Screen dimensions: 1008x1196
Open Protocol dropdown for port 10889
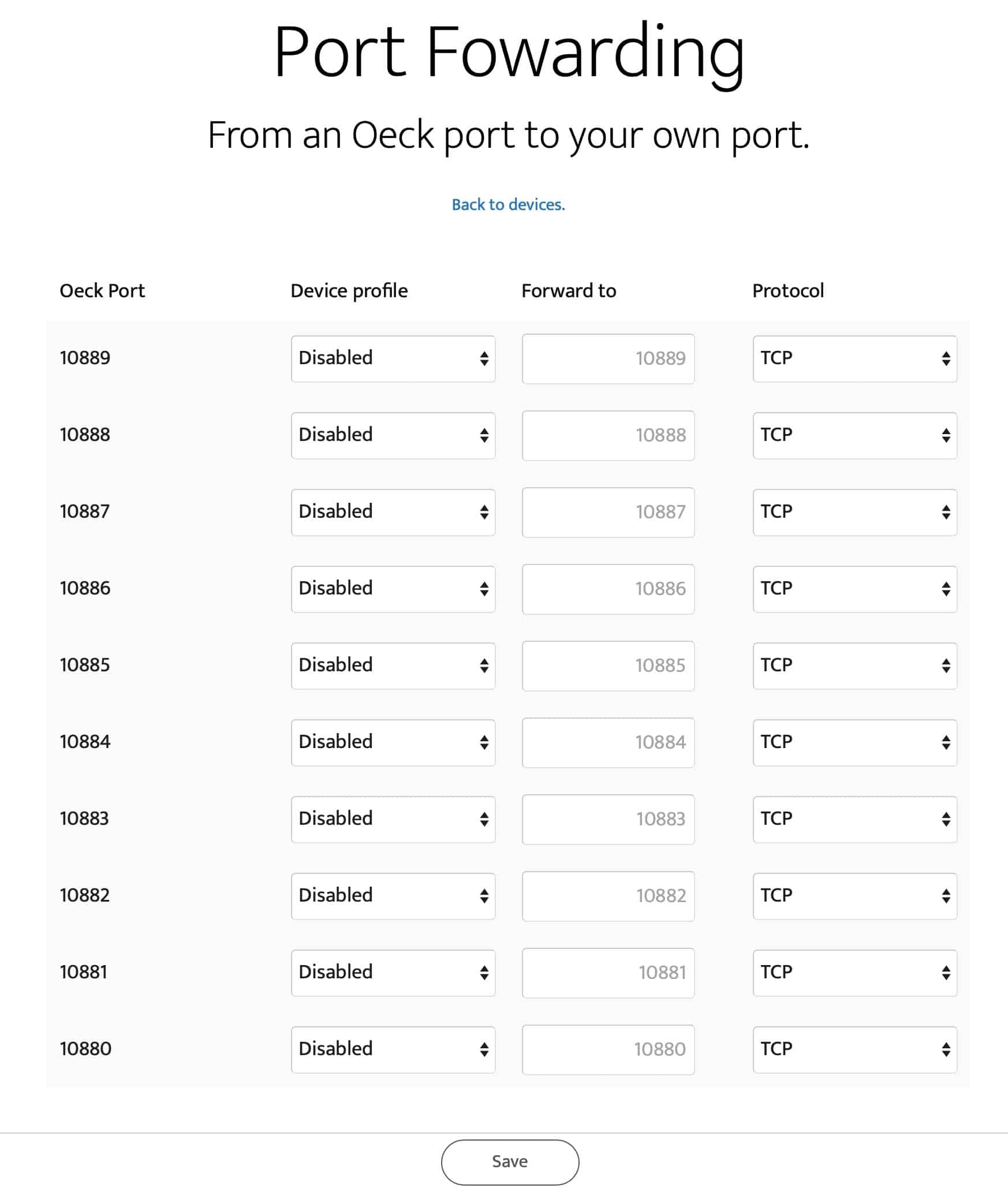855,358
